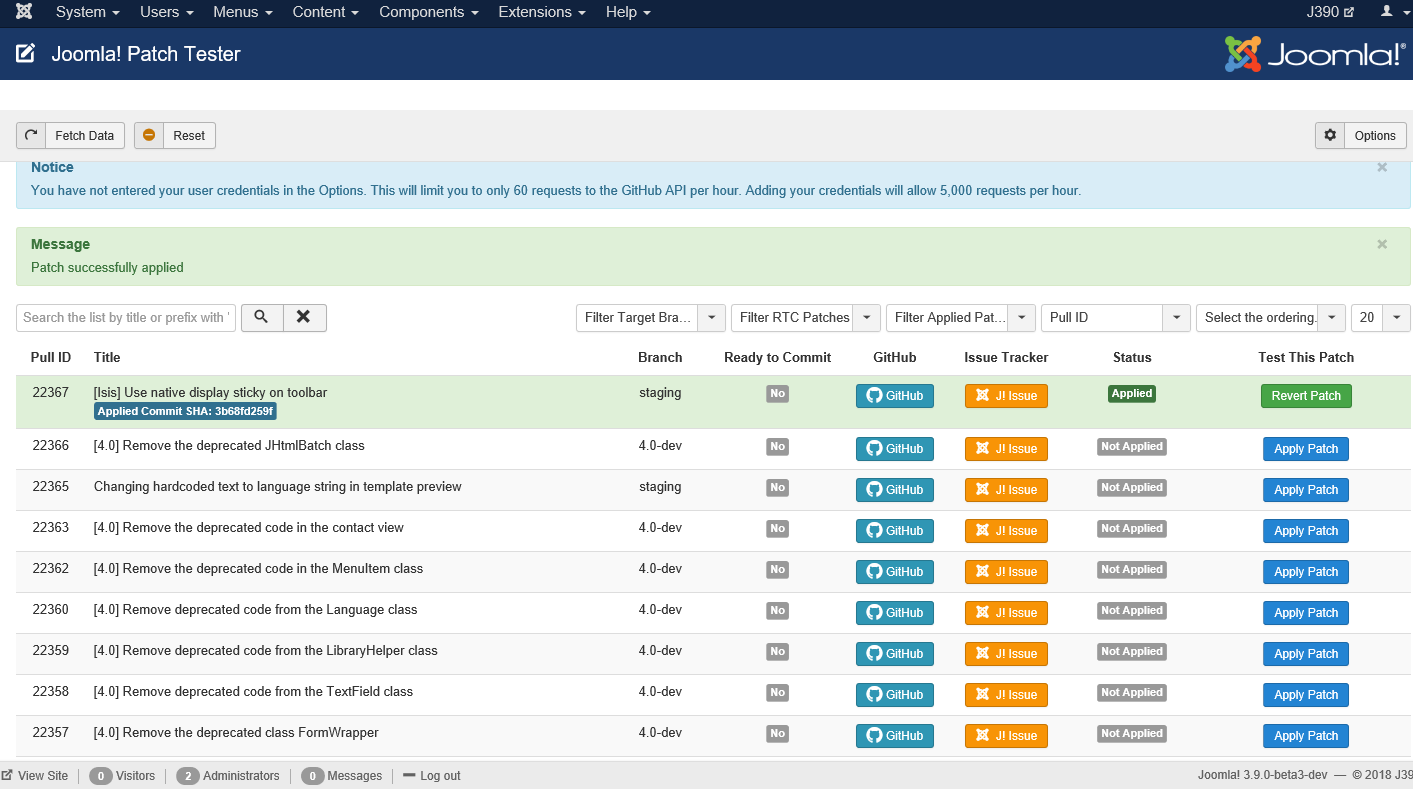
Task: Apply Patch for pull 22359
Action: (1306, 654)
